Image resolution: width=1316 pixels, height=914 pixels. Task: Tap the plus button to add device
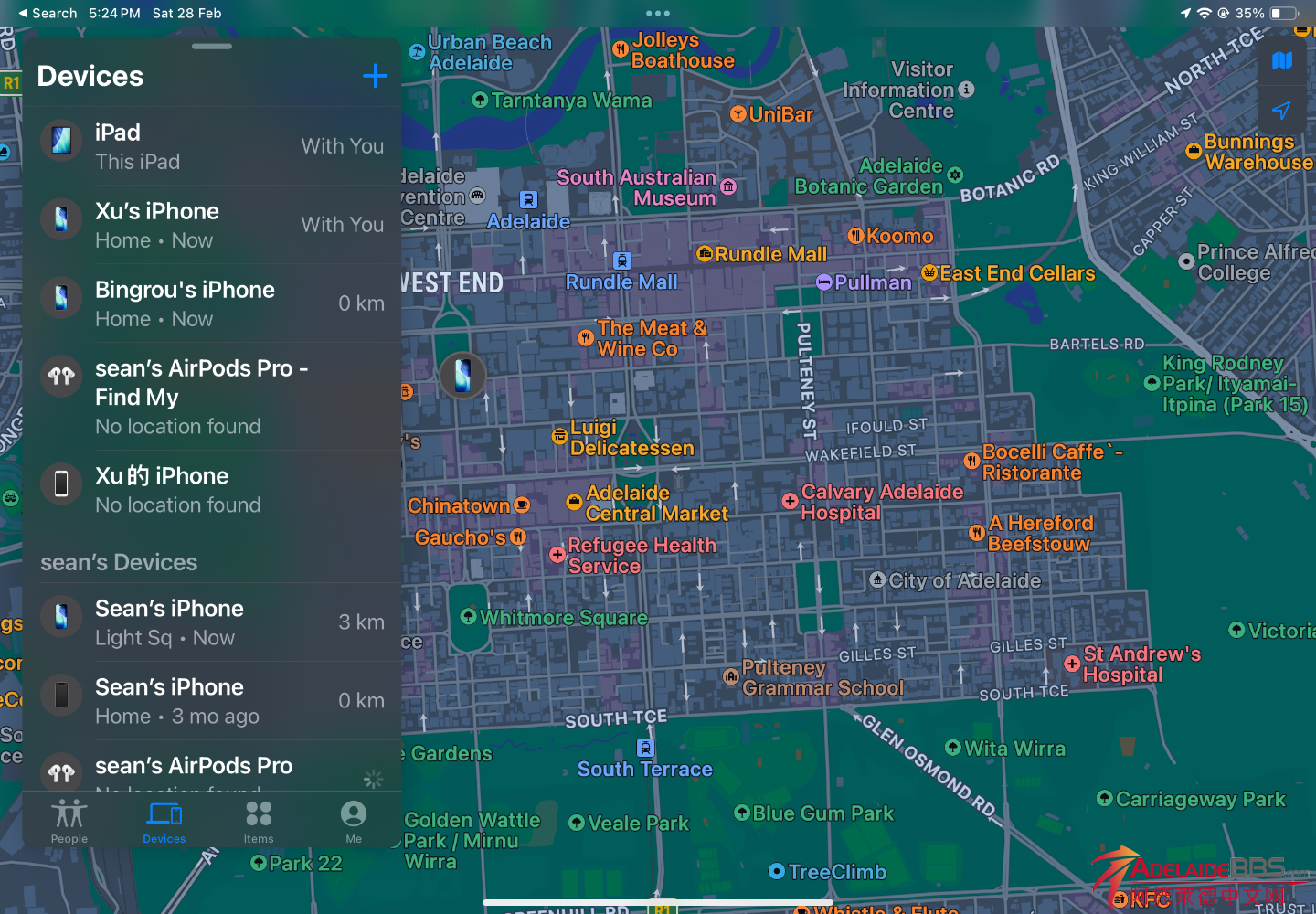(375, 76)
